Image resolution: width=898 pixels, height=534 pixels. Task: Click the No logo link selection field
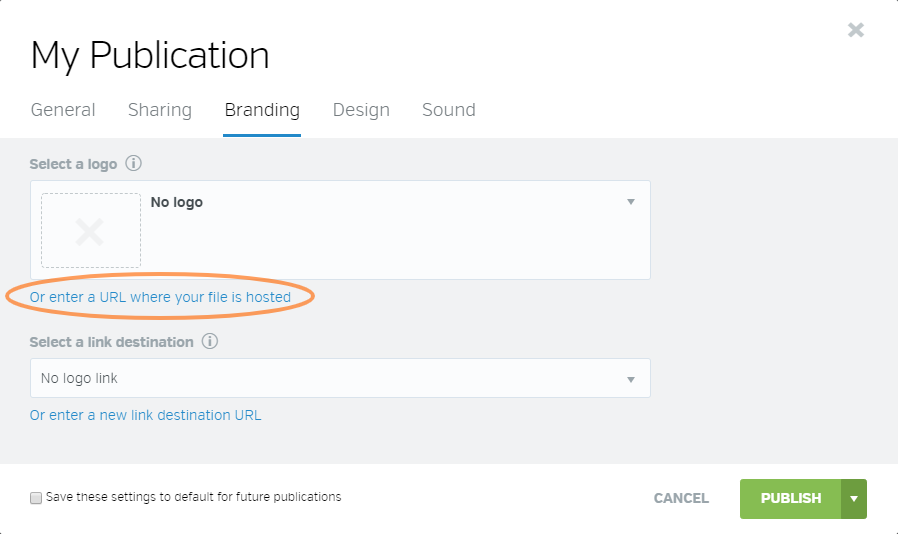click(340, 378)
